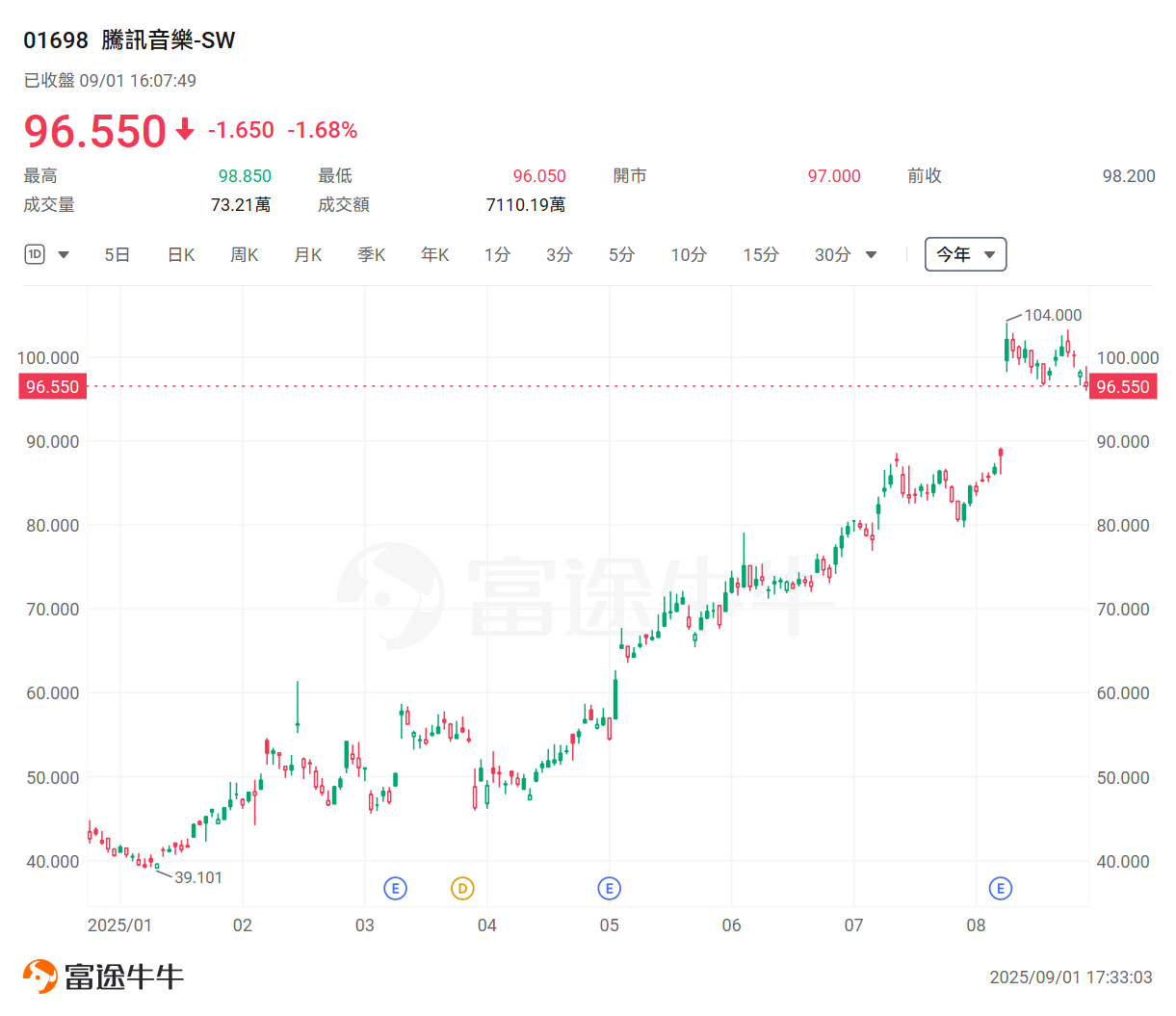Select the 3分 interval icon
Image resolution: width=1176 pixels, height=1016 pixels.
pyautogui.click(x=559, y=254)
